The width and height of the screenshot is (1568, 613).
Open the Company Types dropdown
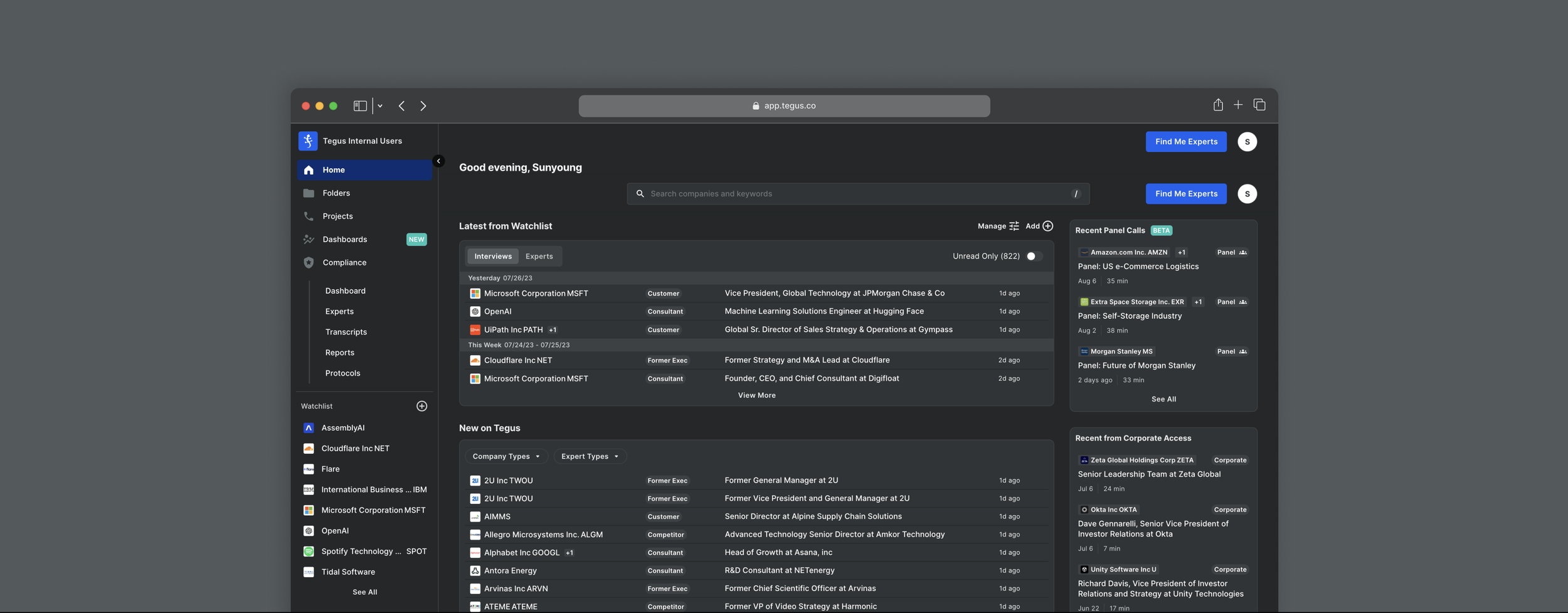point(506,457)
